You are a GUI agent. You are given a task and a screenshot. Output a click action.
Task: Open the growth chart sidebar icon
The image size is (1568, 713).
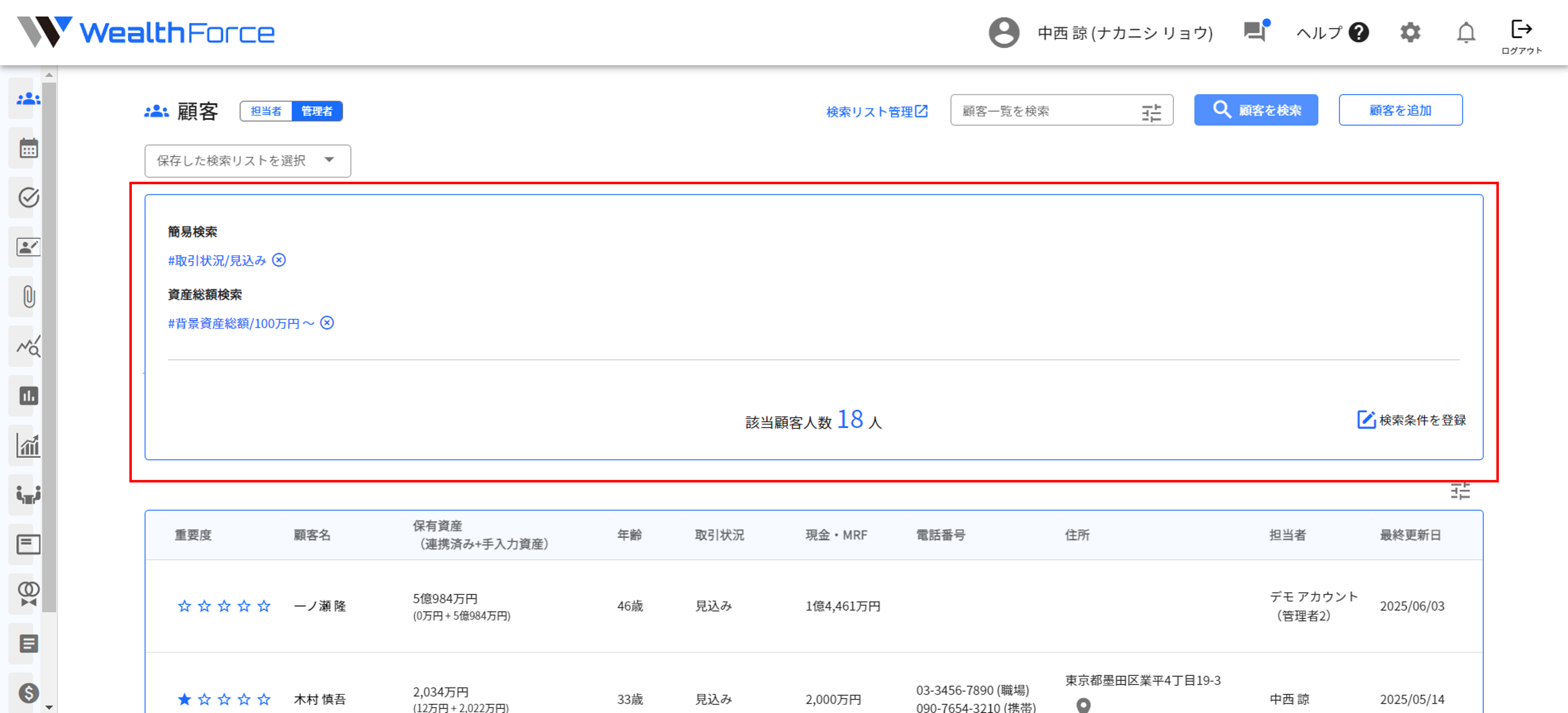pyautogui.click(x=28, y=445)
